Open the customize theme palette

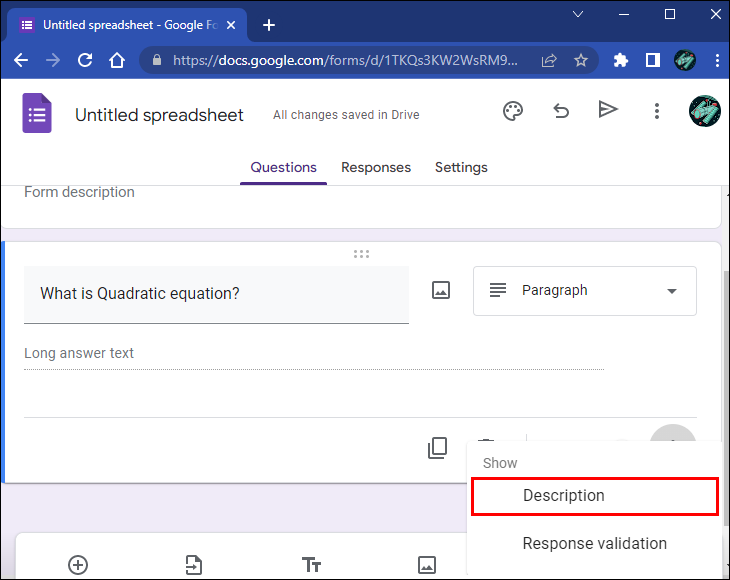[x=513, y=111]
